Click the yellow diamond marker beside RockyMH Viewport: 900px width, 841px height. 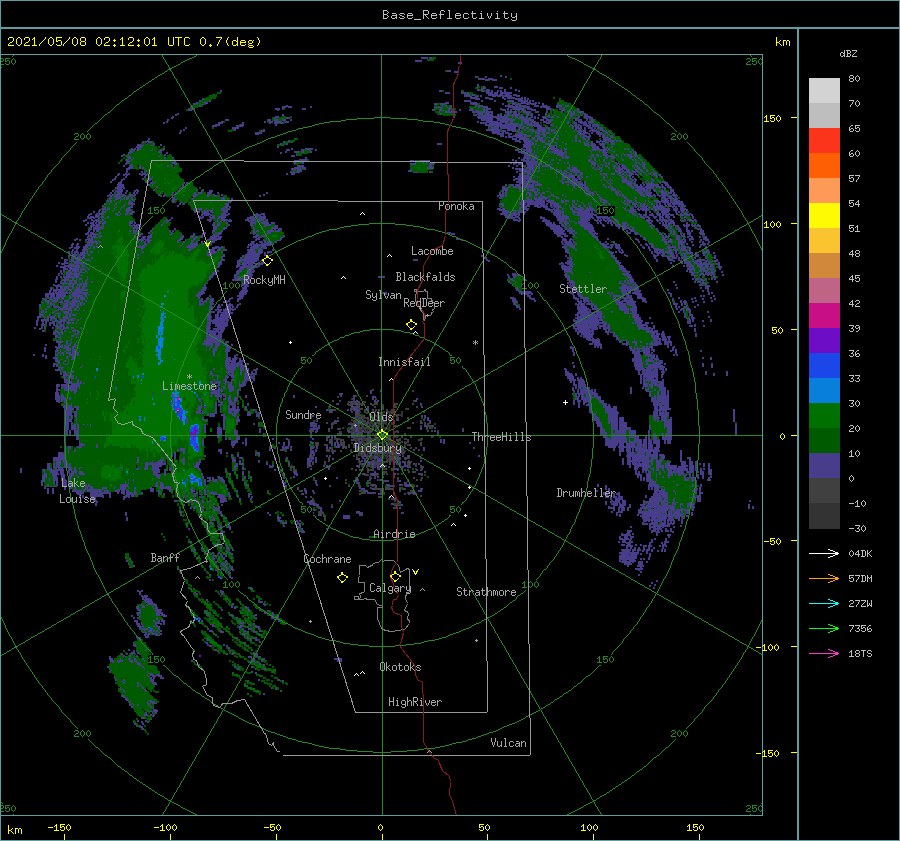[x=267, y=261]
